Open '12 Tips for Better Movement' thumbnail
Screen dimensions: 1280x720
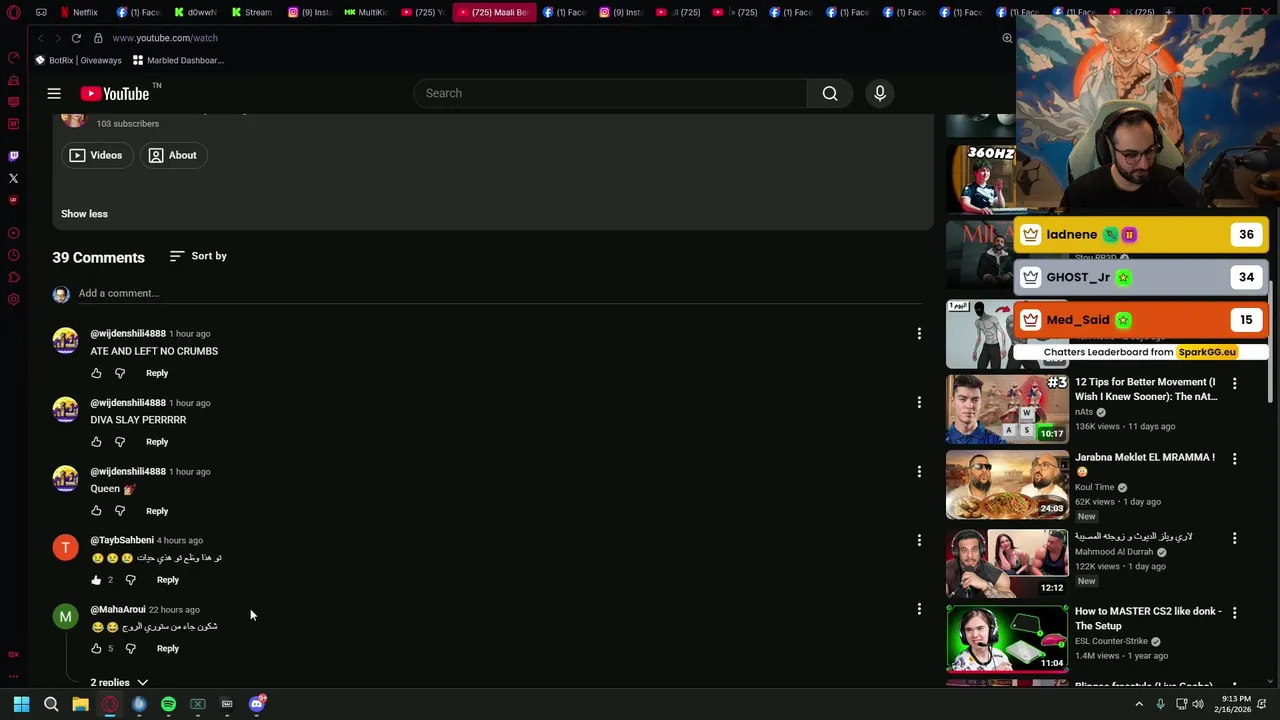[1007, 408]
